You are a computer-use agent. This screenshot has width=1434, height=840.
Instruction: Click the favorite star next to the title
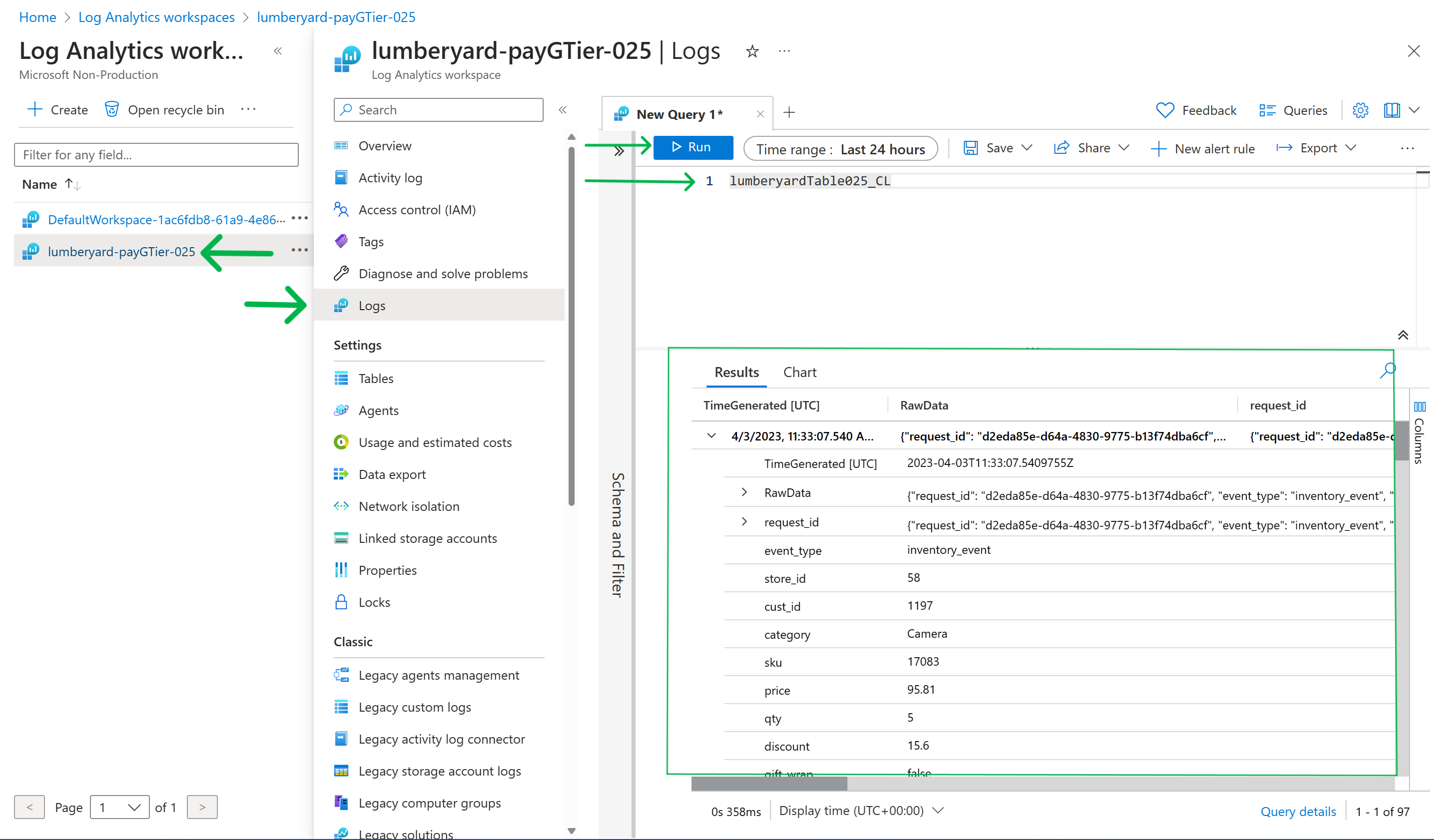click(752, 52)
